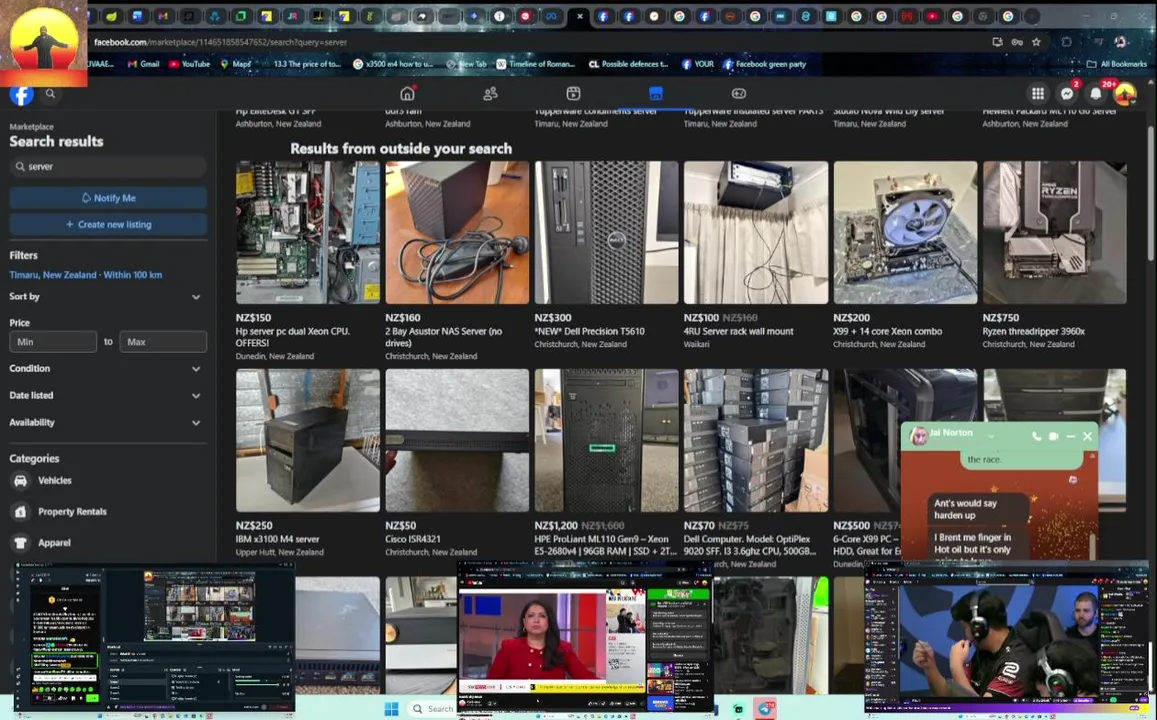Minimize the Jai Norton chat window

point(1071,437)
